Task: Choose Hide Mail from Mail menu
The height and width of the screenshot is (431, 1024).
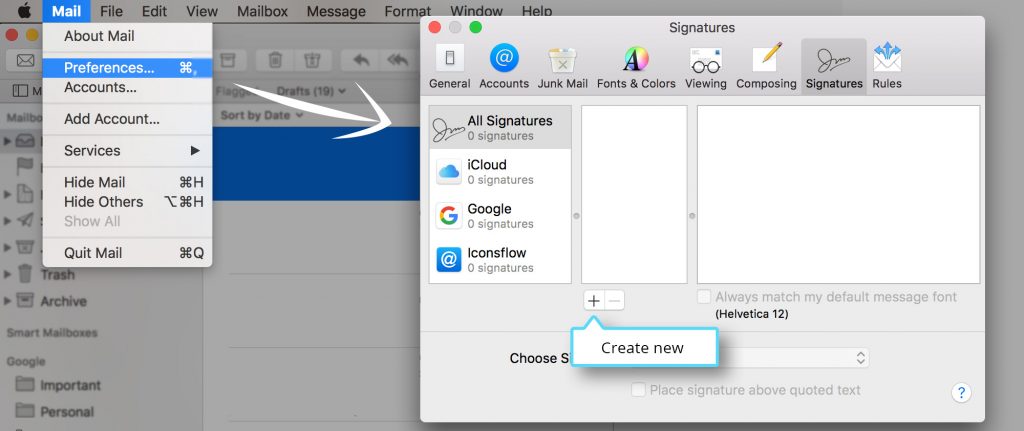Action: click(127, 182)
